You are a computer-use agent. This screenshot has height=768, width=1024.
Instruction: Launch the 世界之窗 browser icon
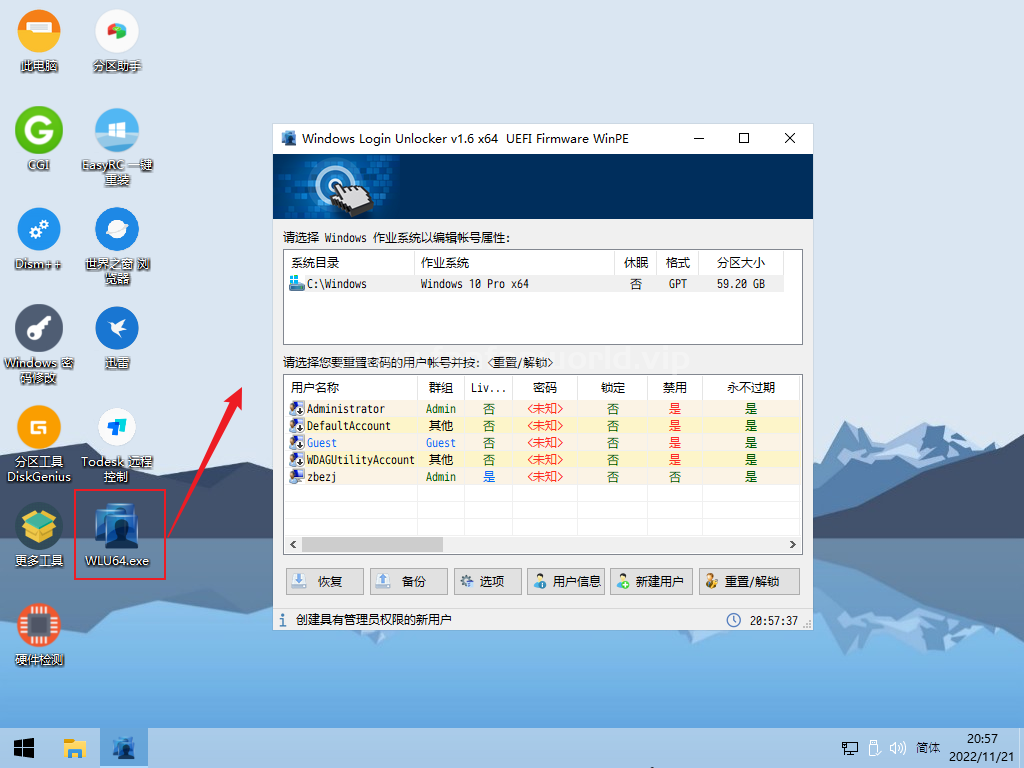tap(117, 230)
